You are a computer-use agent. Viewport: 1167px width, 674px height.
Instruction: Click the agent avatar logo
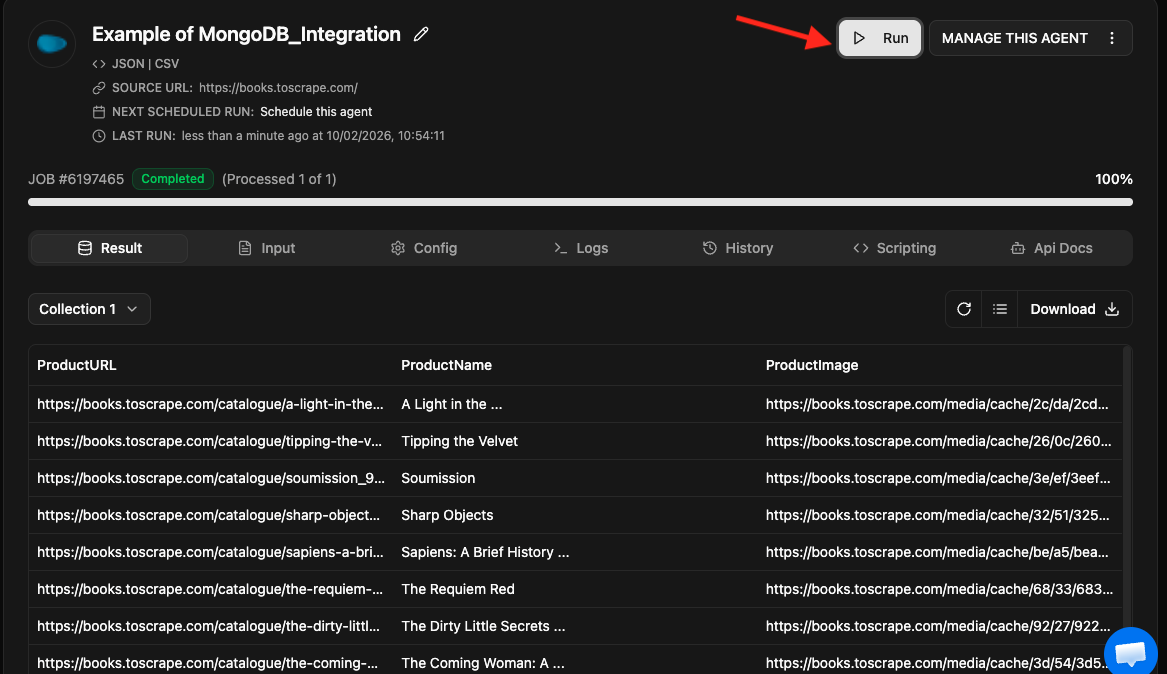52,44
